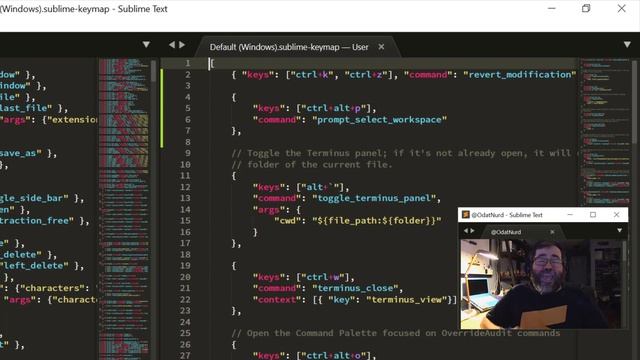Click the Toggle the Terminus panel comment

click(x=402, y=153)
